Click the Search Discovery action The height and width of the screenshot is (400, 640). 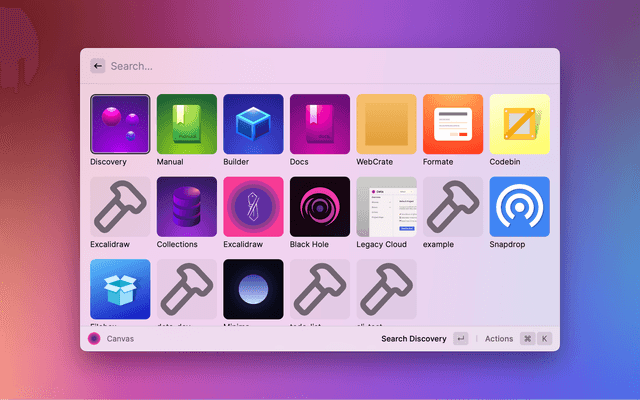point(414,339)
